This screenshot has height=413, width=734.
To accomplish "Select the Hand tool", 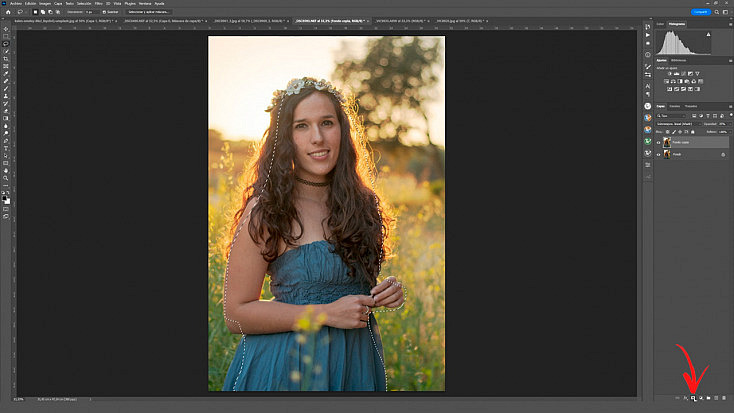I will point(6,171).
